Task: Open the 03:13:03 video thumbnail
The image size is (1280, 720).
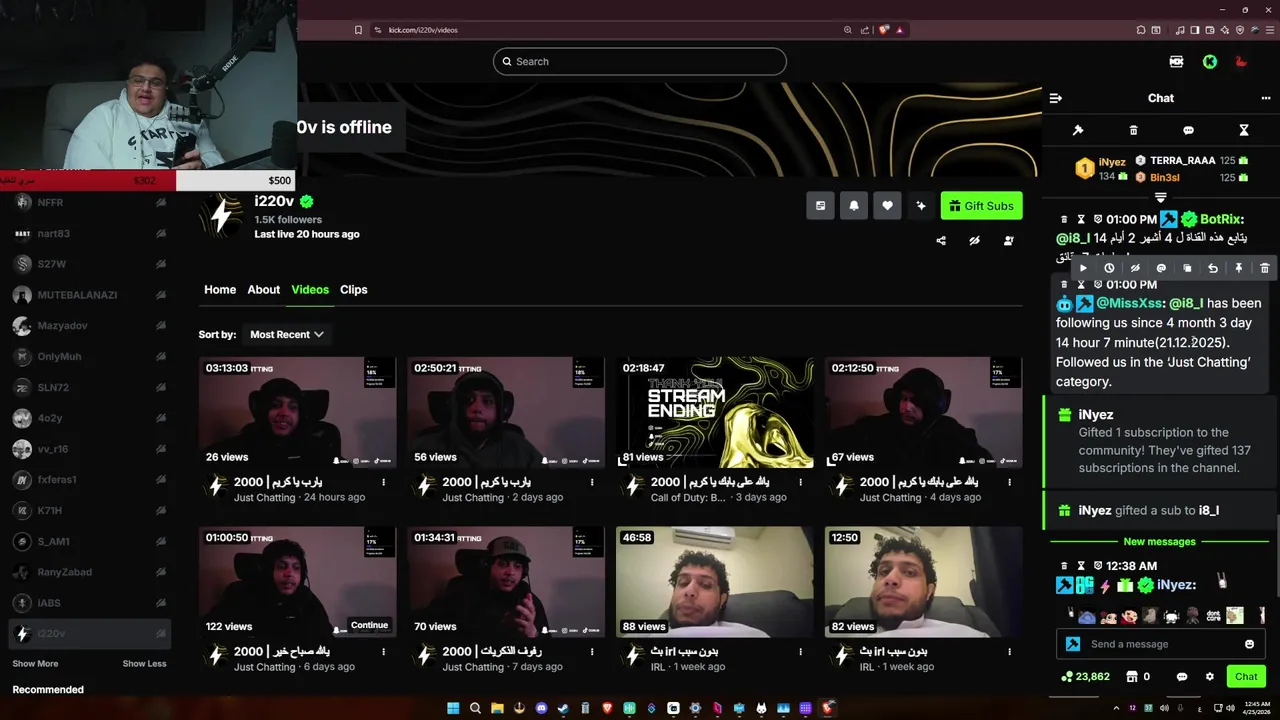Action: [297, 412]
